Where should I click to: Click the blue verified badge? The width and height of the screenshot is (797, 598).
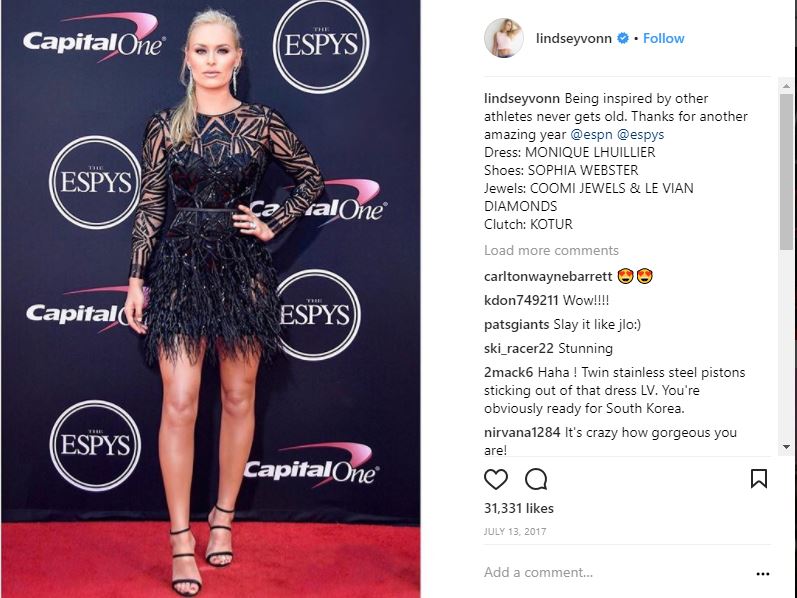pos(623,38)
